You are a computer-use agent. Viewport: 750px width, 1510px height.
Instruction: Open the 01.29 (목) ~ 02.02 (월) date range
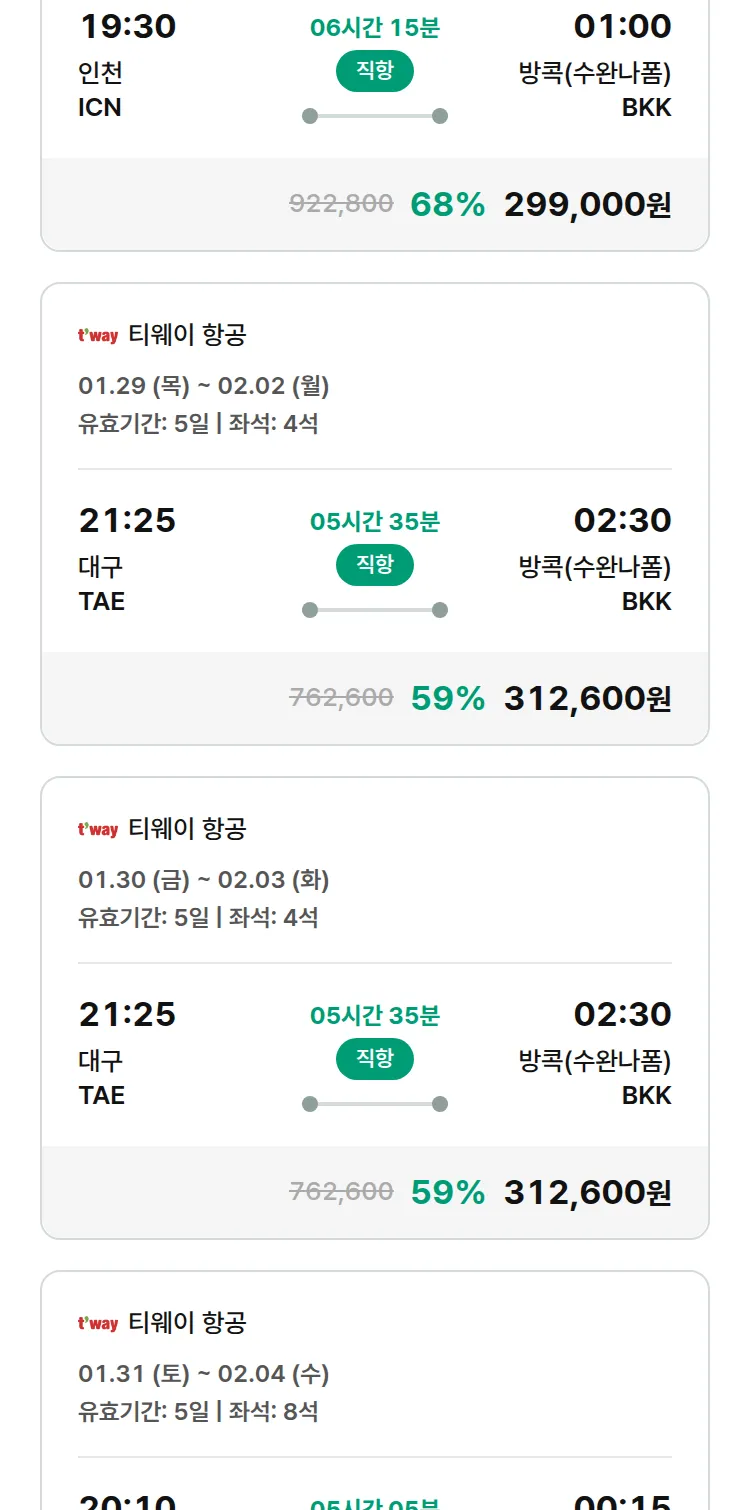tap(204, 386)
